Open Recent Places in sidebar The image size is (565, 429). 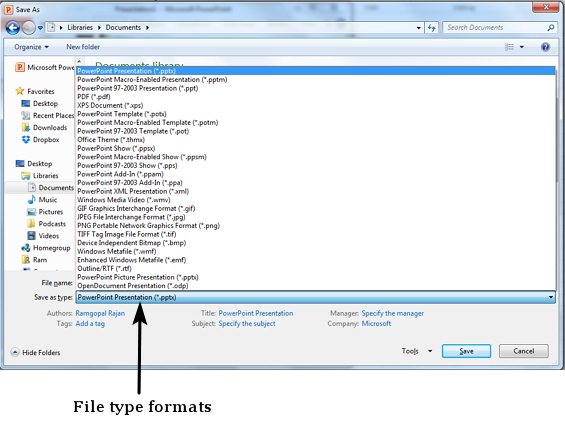click(48, 116)
